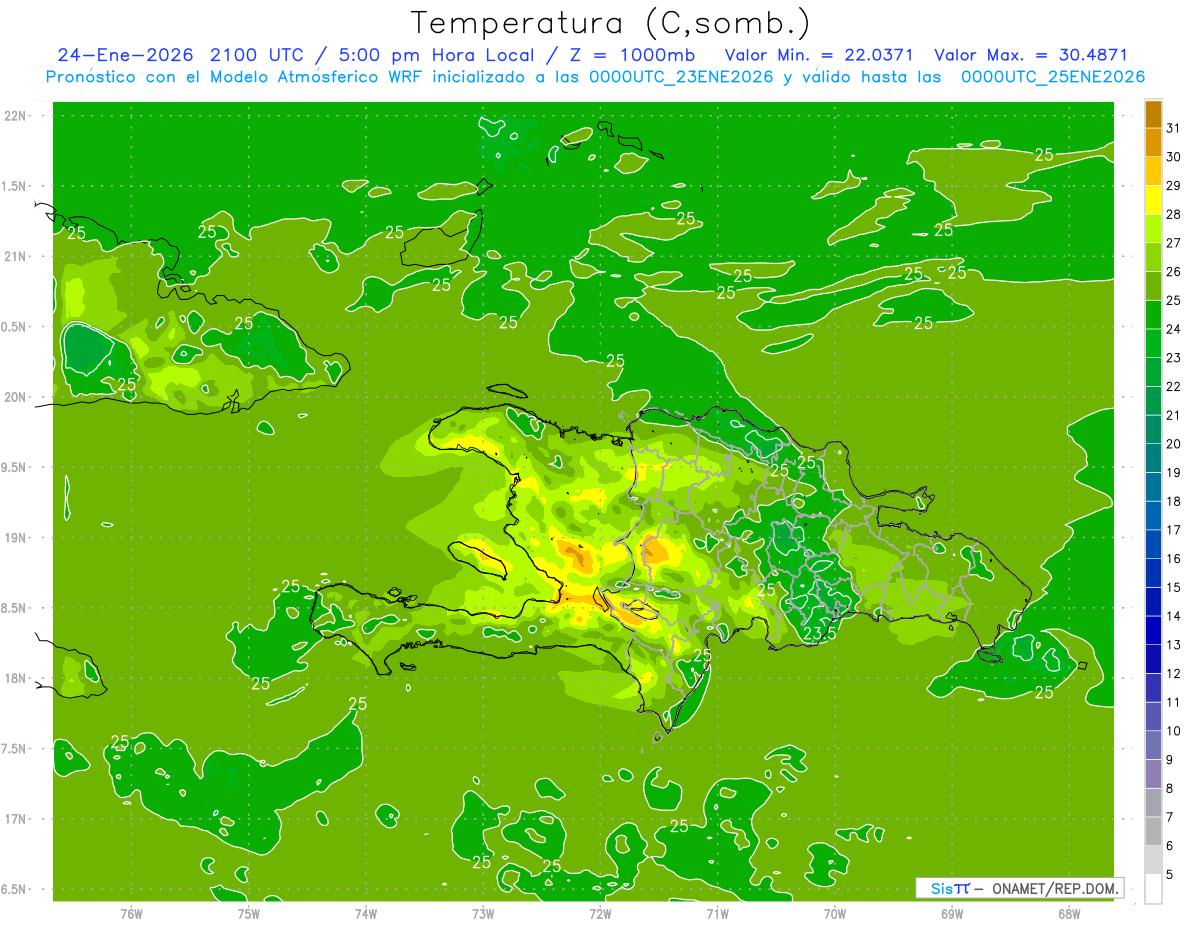Click the '76W' longitude axis label
1200x927 pixels.
tap(131, 913)
